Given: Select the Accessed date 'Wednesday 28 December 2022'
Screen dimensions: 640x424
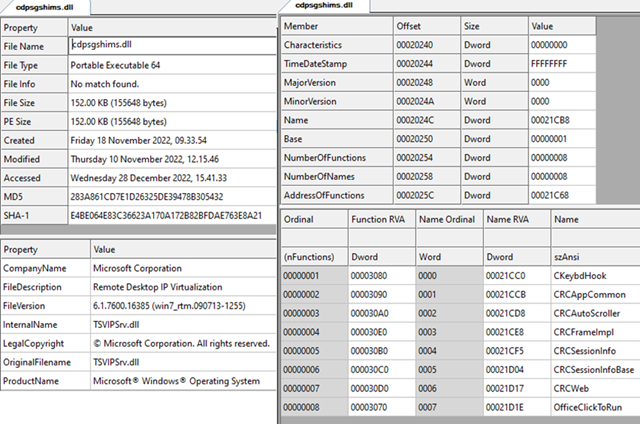Looking at the screenshot, I should 149,178.
